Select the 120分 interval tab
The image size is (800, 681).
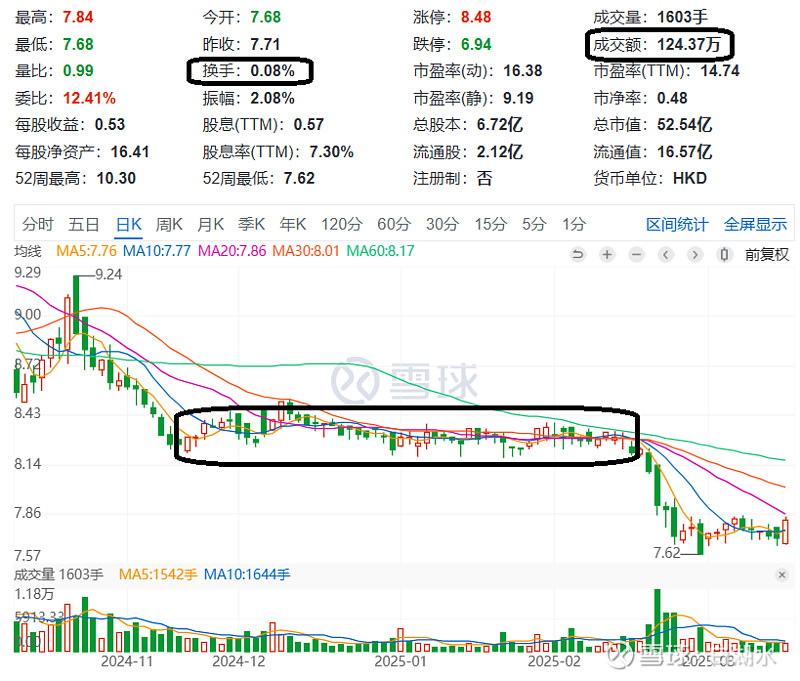click(x=342, y=224)
